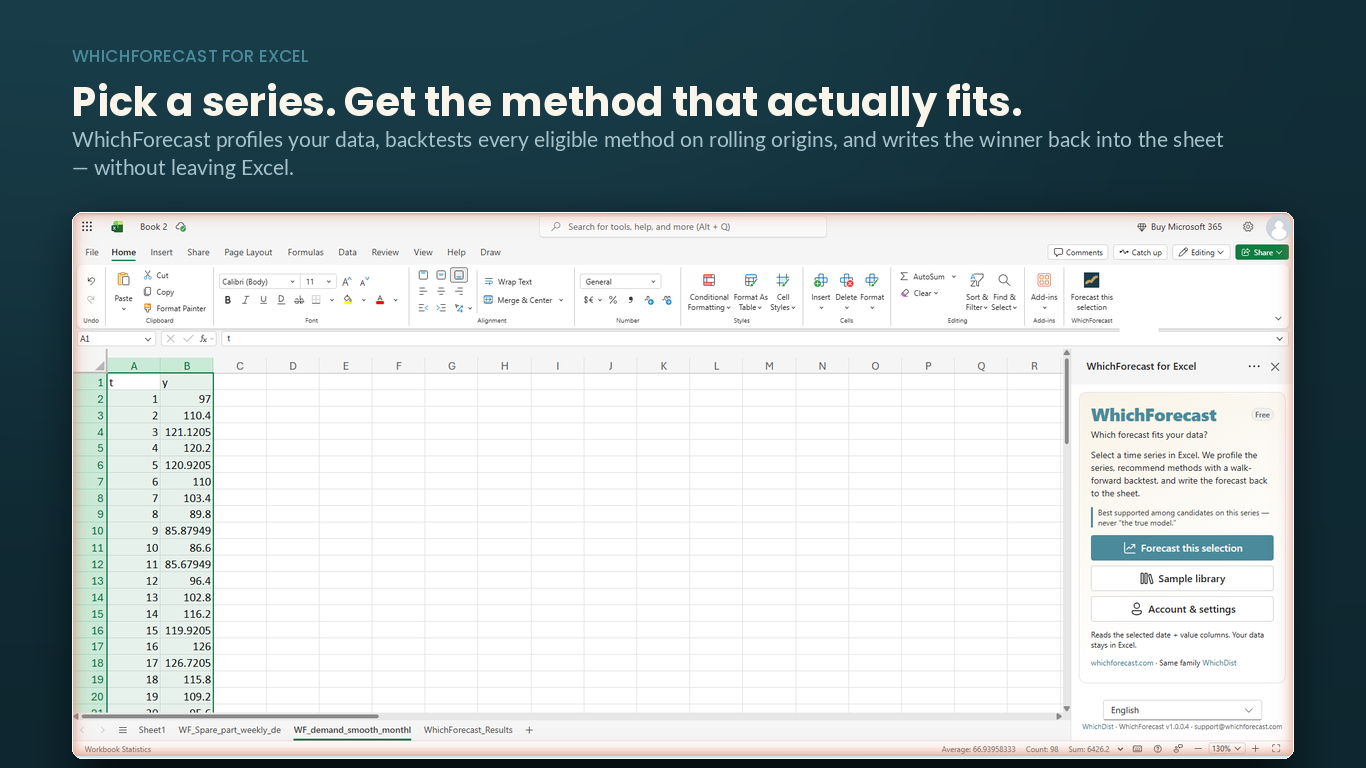The image size is (1366, 768).
Task: Click the Insert cells icon
Action: 821,281
